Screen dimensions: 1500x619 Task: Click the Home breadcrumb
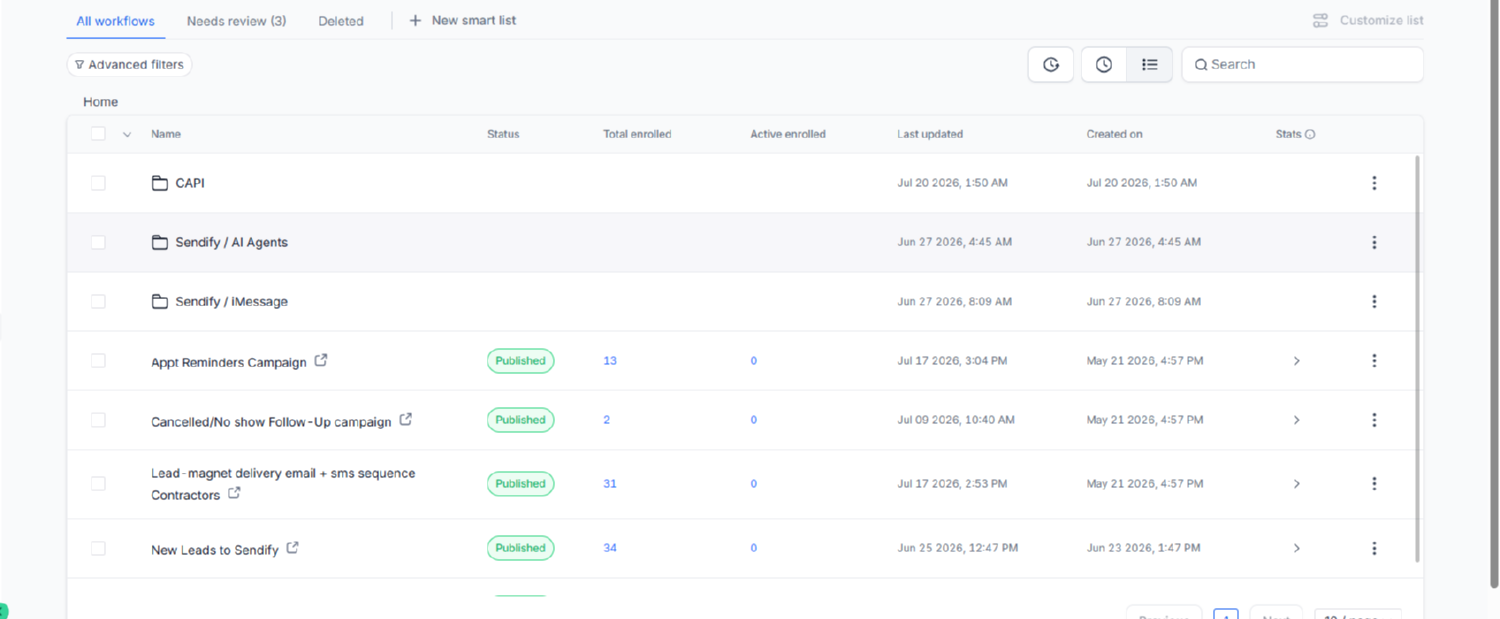point(101,102)
